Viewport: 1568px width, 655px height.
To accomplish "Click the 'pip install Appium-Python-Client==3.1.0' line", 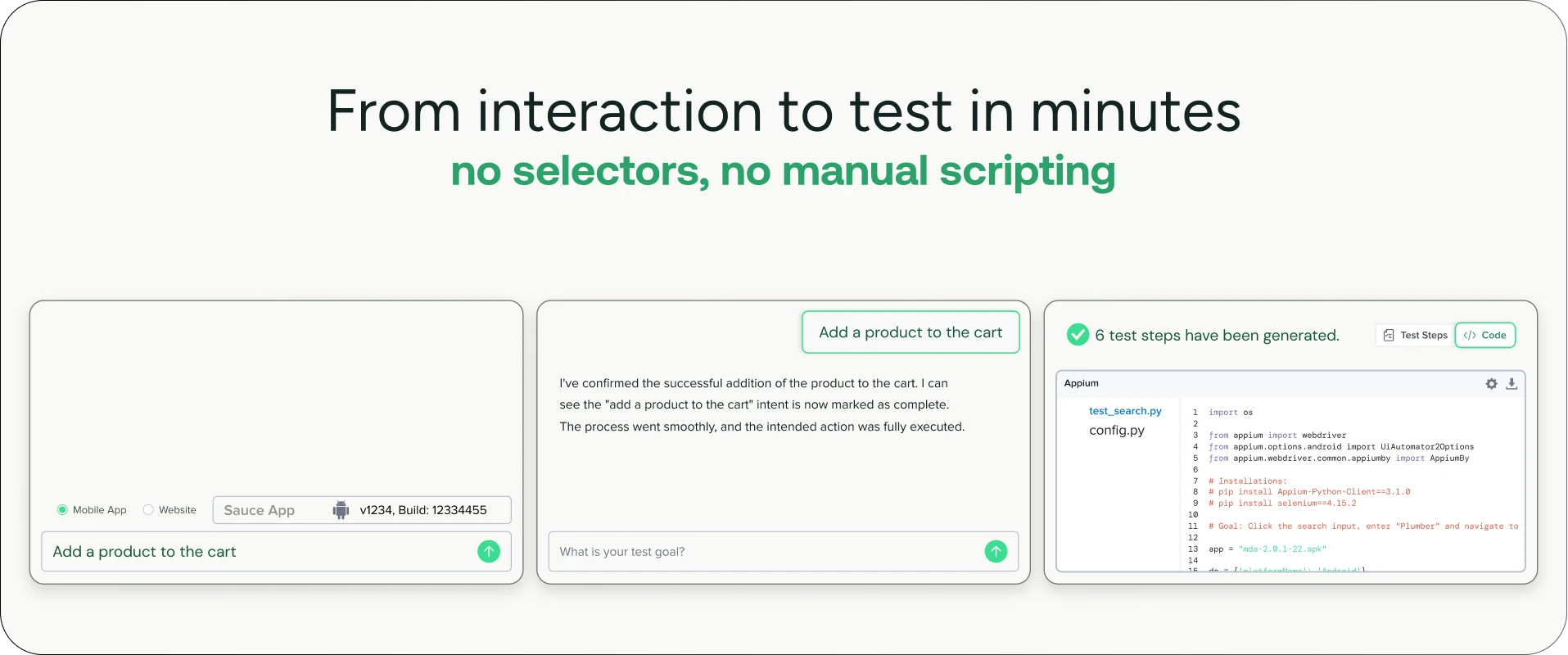I will (x=1309, y=492).
